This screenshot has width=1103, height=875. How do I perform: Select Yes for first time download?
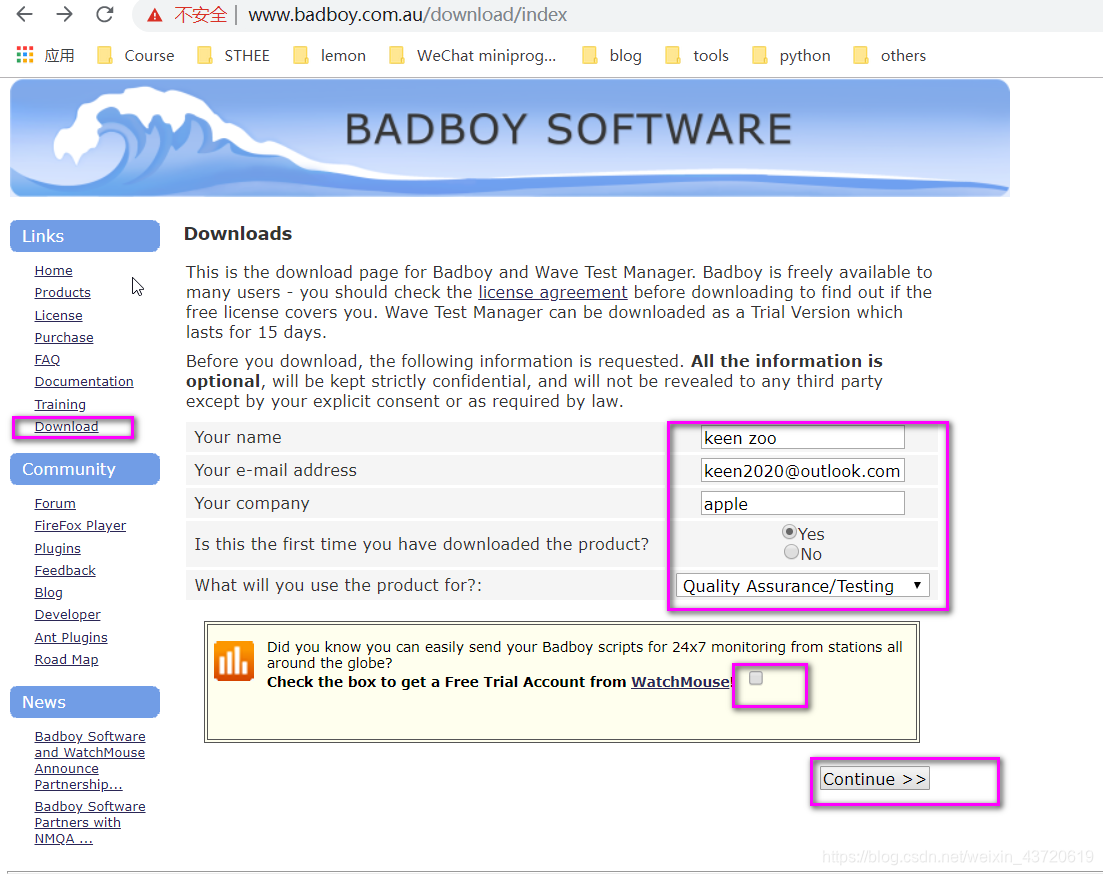point(789,532)
